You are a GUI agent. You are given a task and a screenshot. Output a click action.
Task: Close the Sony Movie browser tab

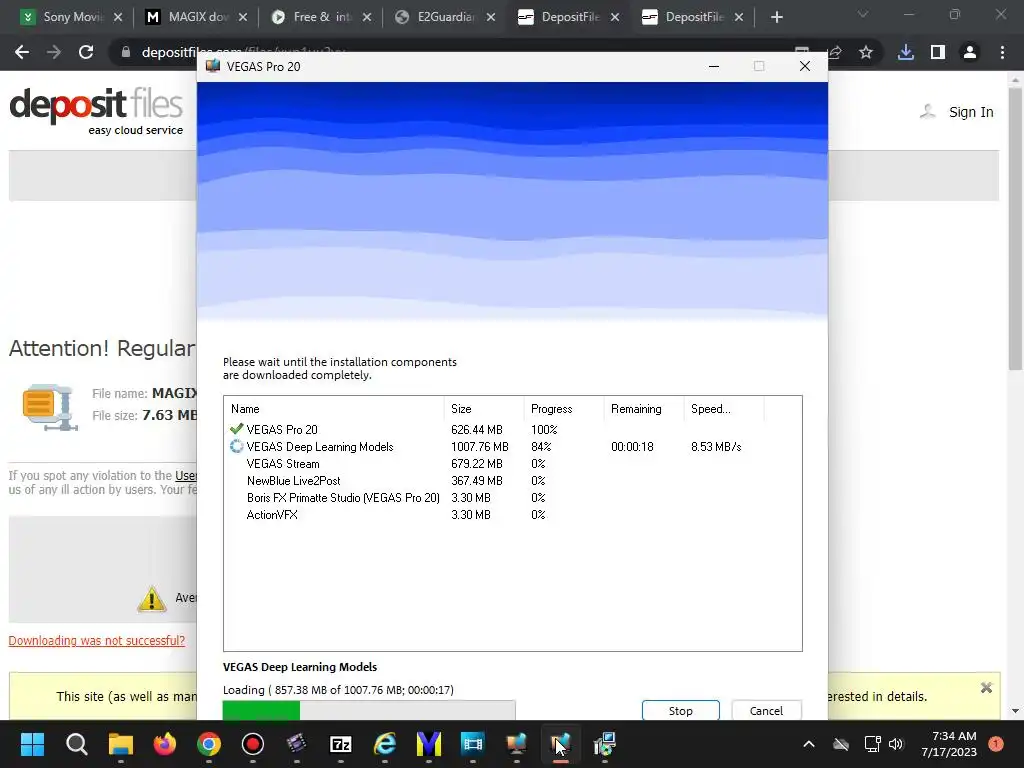point(118,18)
